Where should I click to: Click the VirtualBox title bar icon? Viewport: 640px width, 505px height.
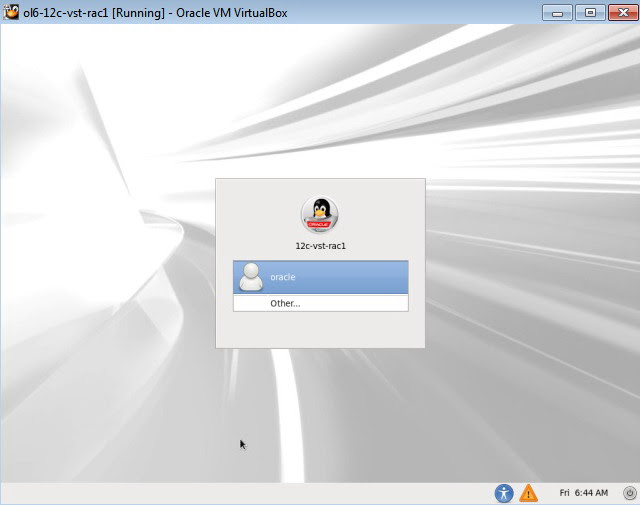(x=11, y=12)
